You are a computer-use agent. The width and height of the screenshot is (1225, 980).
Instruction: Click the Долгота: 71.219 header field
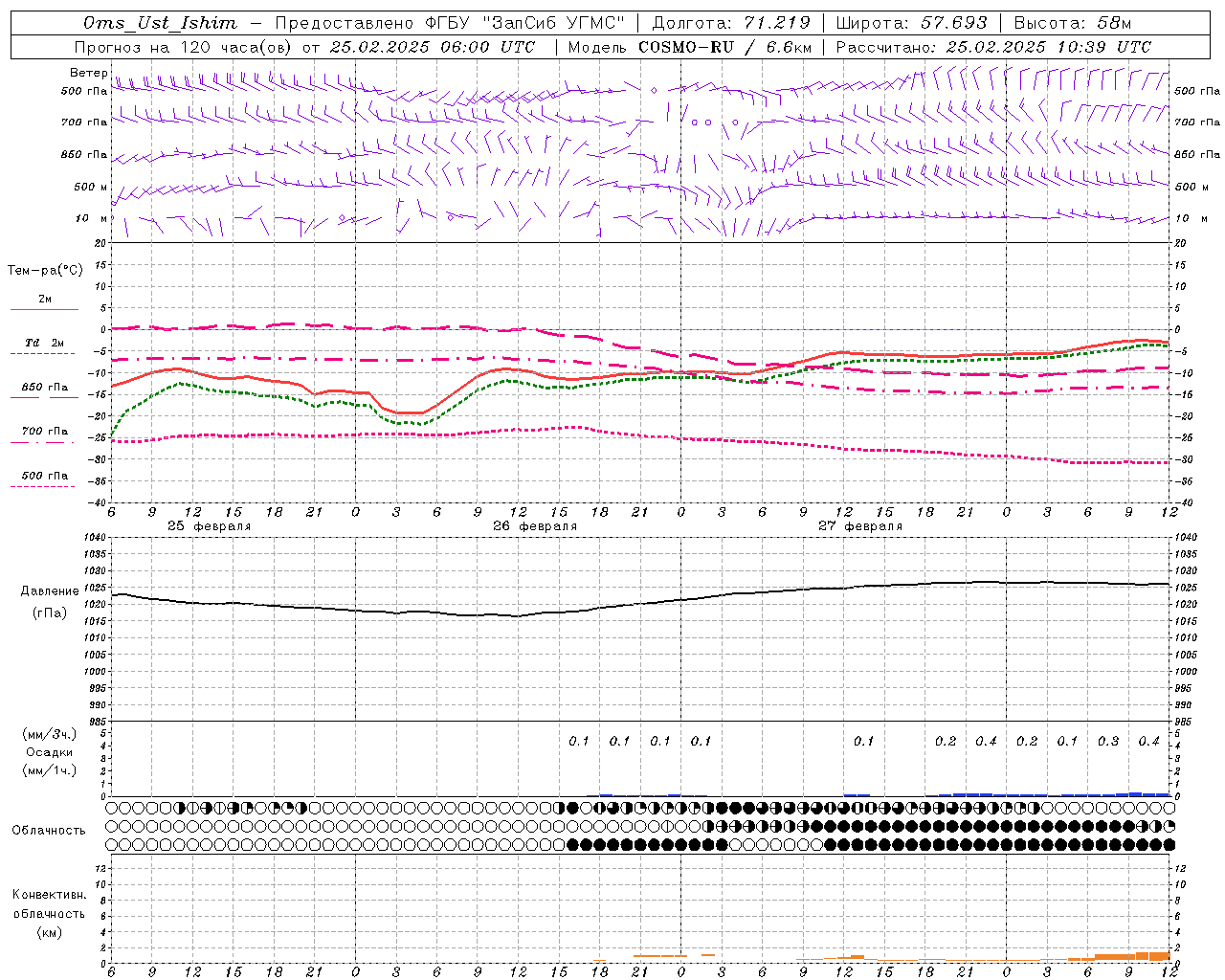[x=731, y=23]
